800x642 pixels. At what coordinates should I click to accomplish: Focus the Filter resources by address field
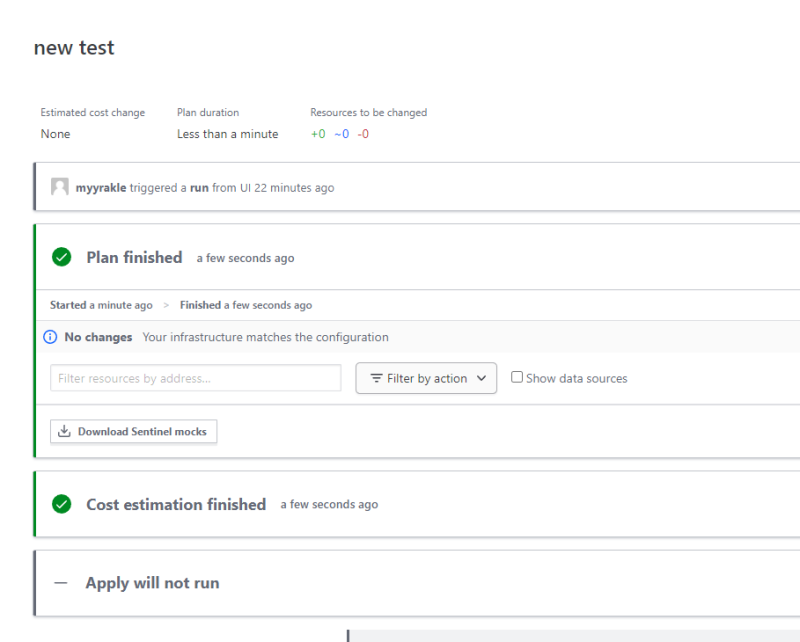196,378
